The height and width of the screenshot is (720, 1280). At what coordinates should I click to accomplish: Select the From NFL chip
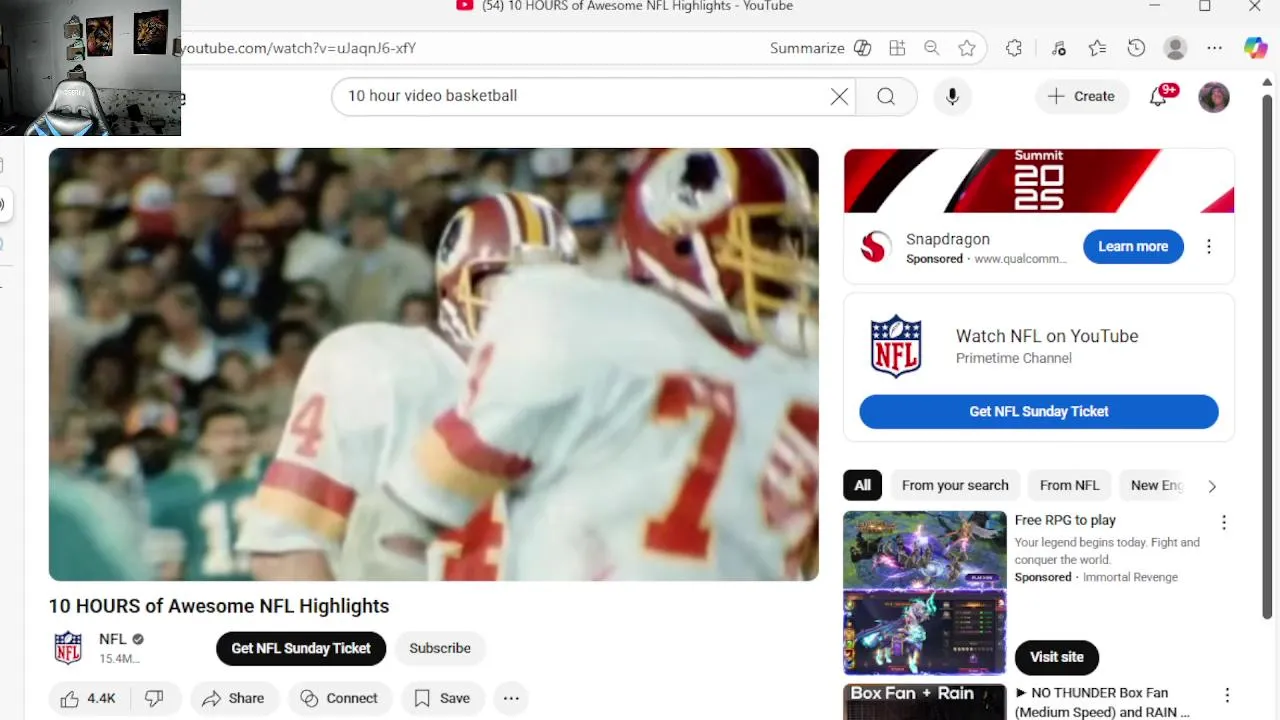click(1069, 485)
